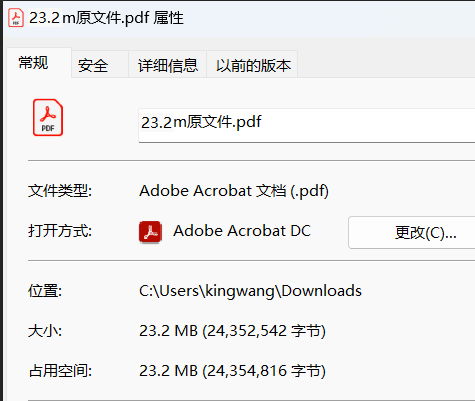Click the file name input field
The height and width of the screenshot is (401, 475).
(x=307, y=125)
